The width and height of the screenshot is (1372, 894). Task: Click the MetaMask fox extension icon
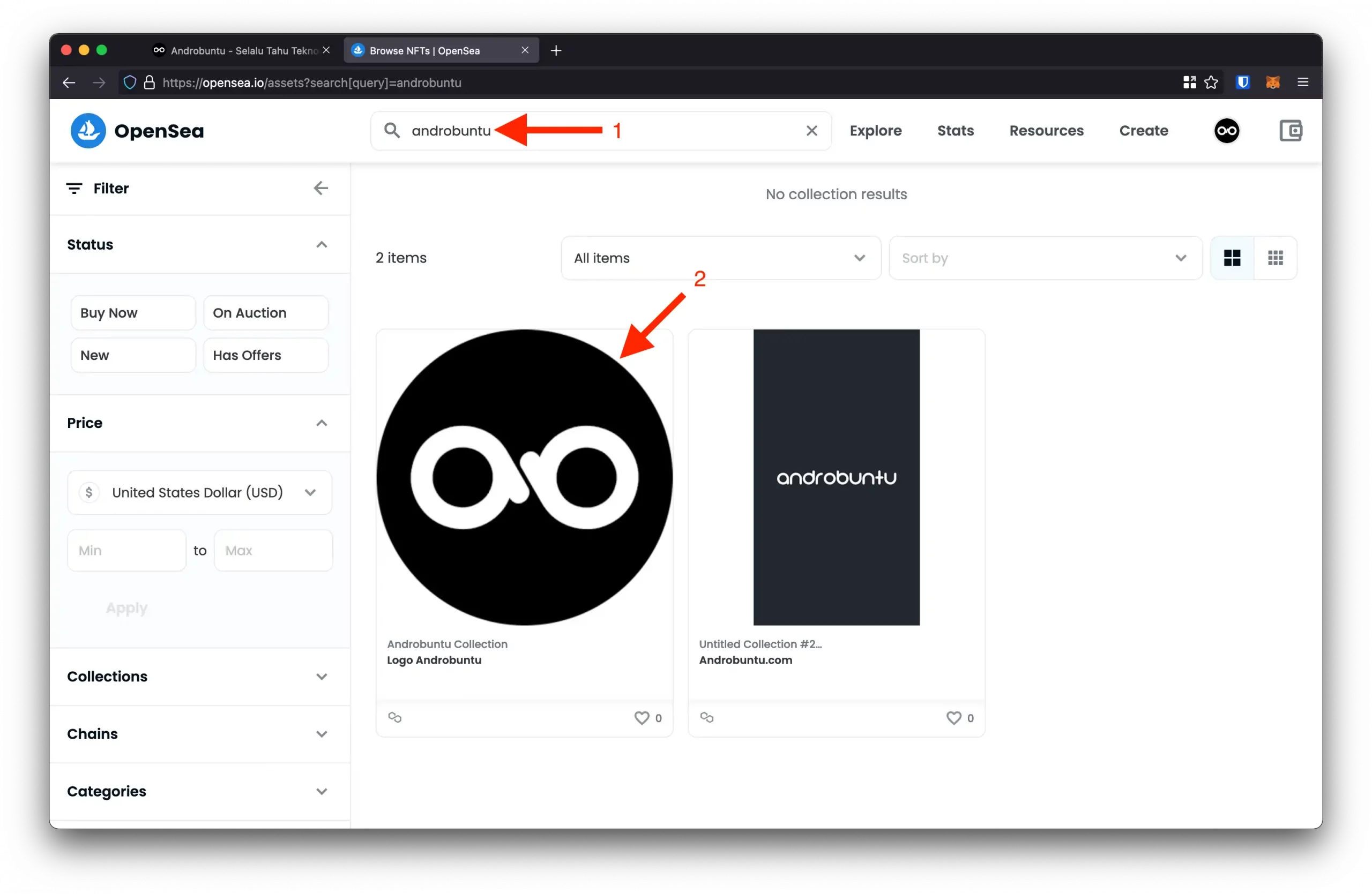tap(1272, 82)
